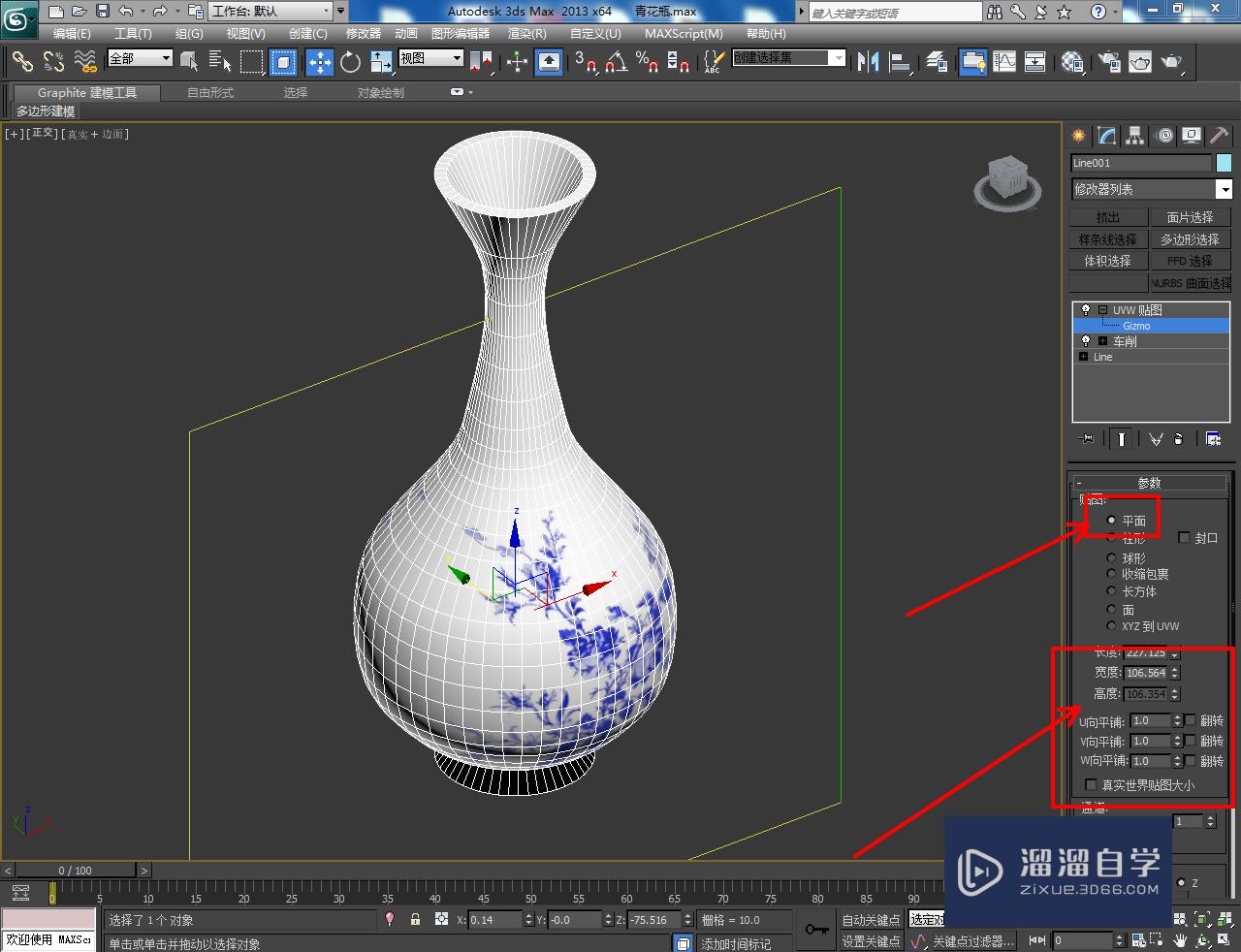Enable 真实世界贴图大小 checkbox

pos(1091,785)
